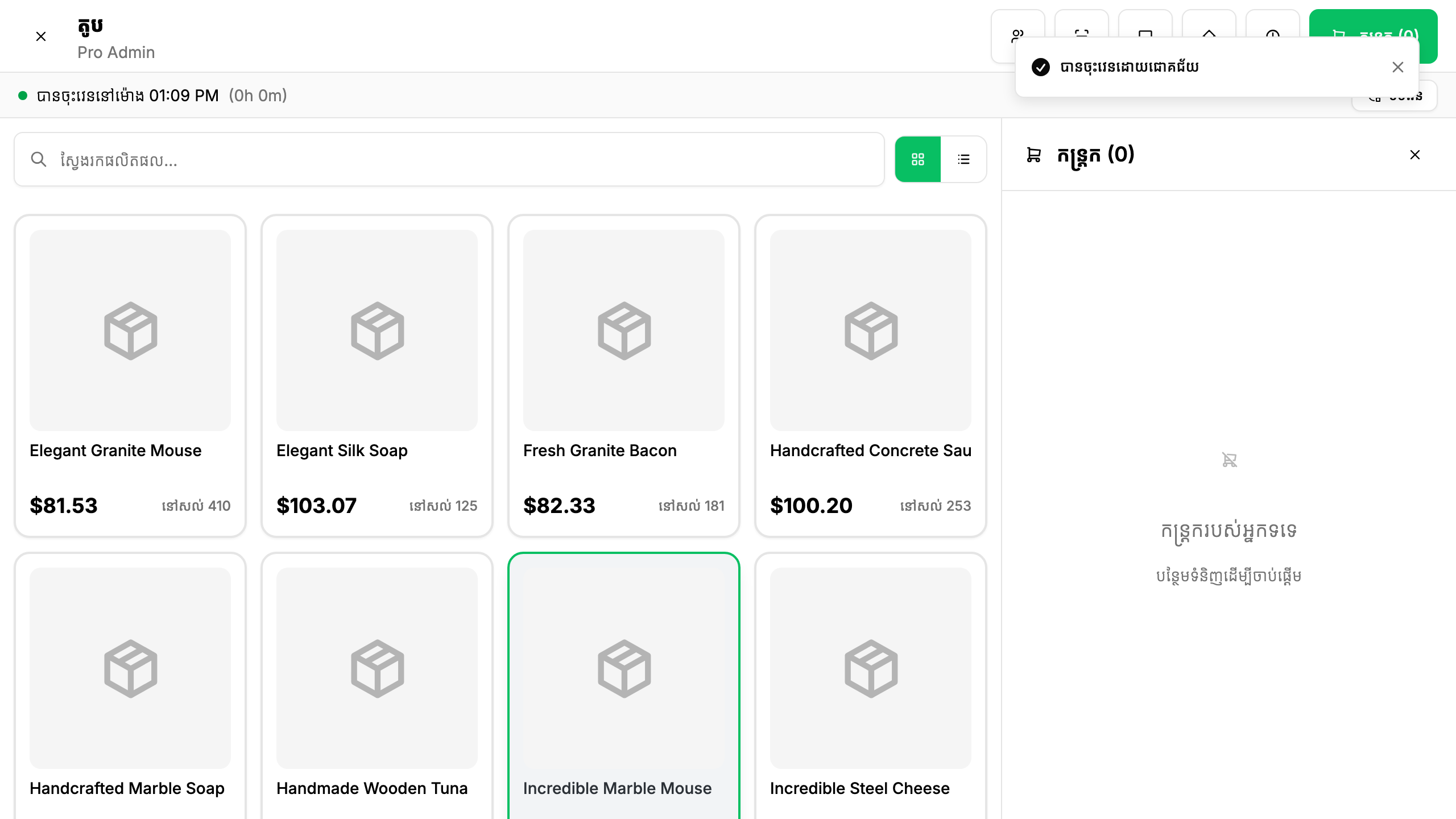
Task: Add Elegant Granite Mouse via its image
Action: pos(130,330)
